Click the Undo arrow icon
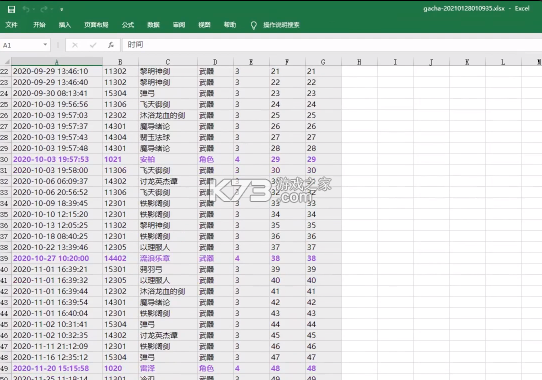This screenshot has width=542, height=380. 26,9
